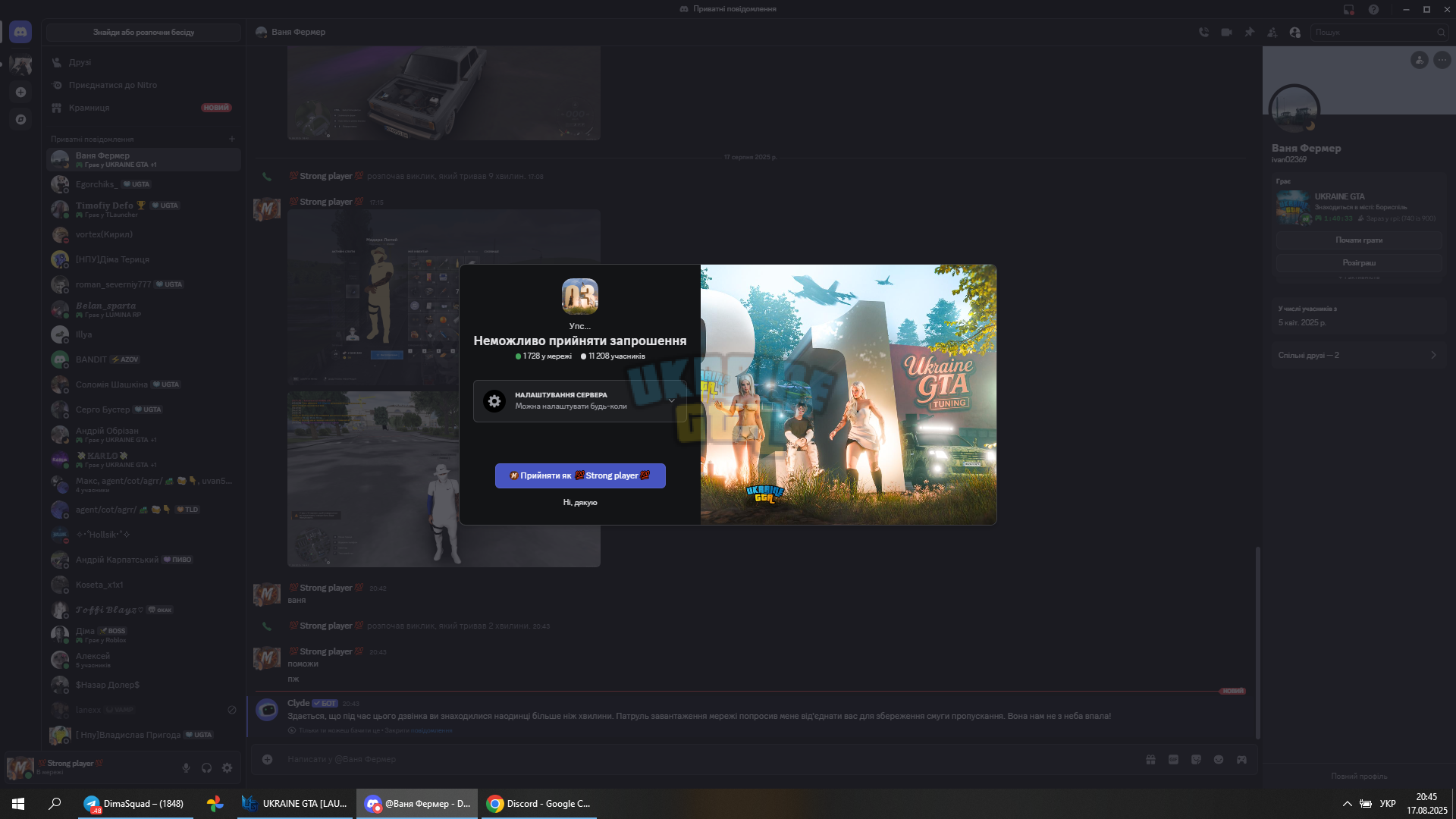Open the help icon in title bar
Image resolution: width=1456 pixels, height=819 pixels.
click(x=1373, y=9)
